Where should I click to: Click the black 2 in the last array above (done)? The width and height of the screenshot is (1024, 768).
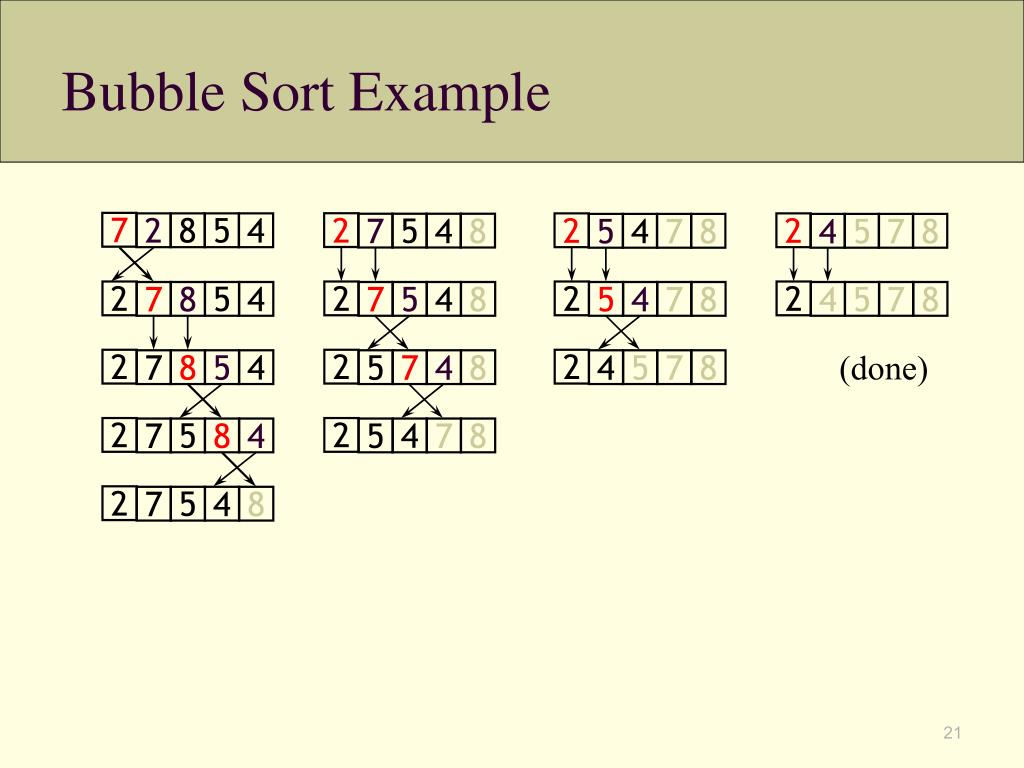pos(793,300)
